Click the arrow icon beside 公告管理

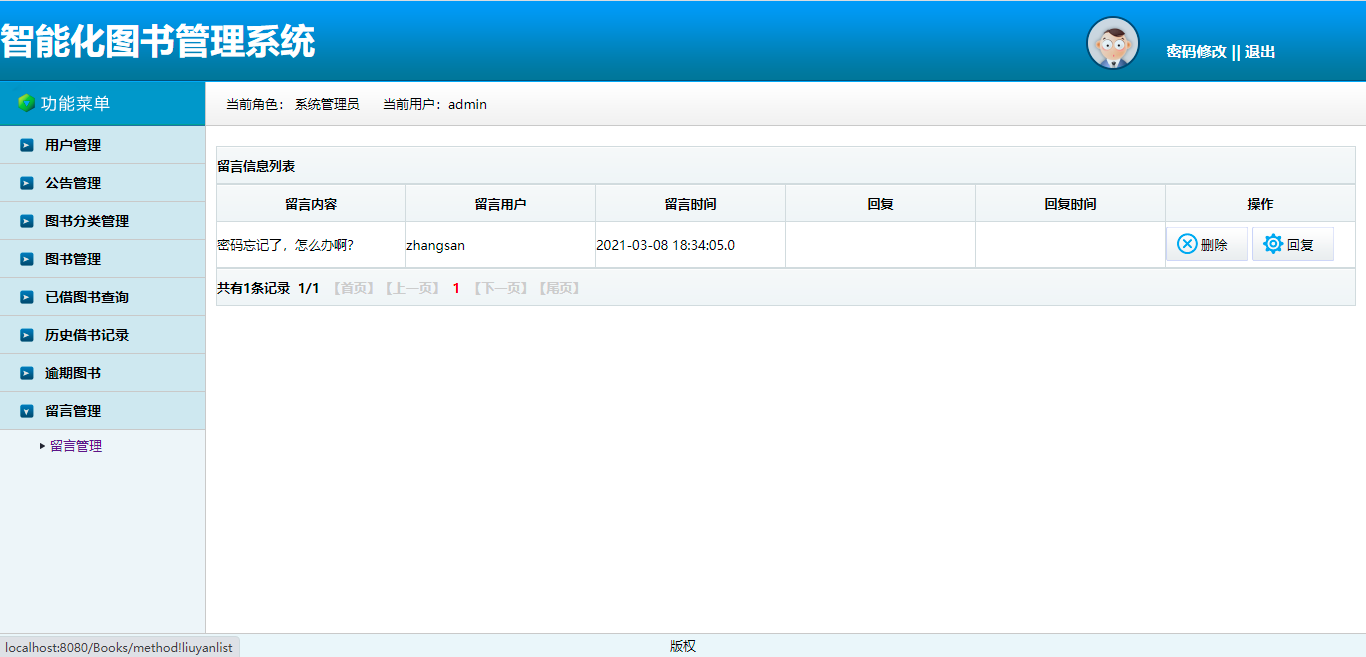point(27,183)
